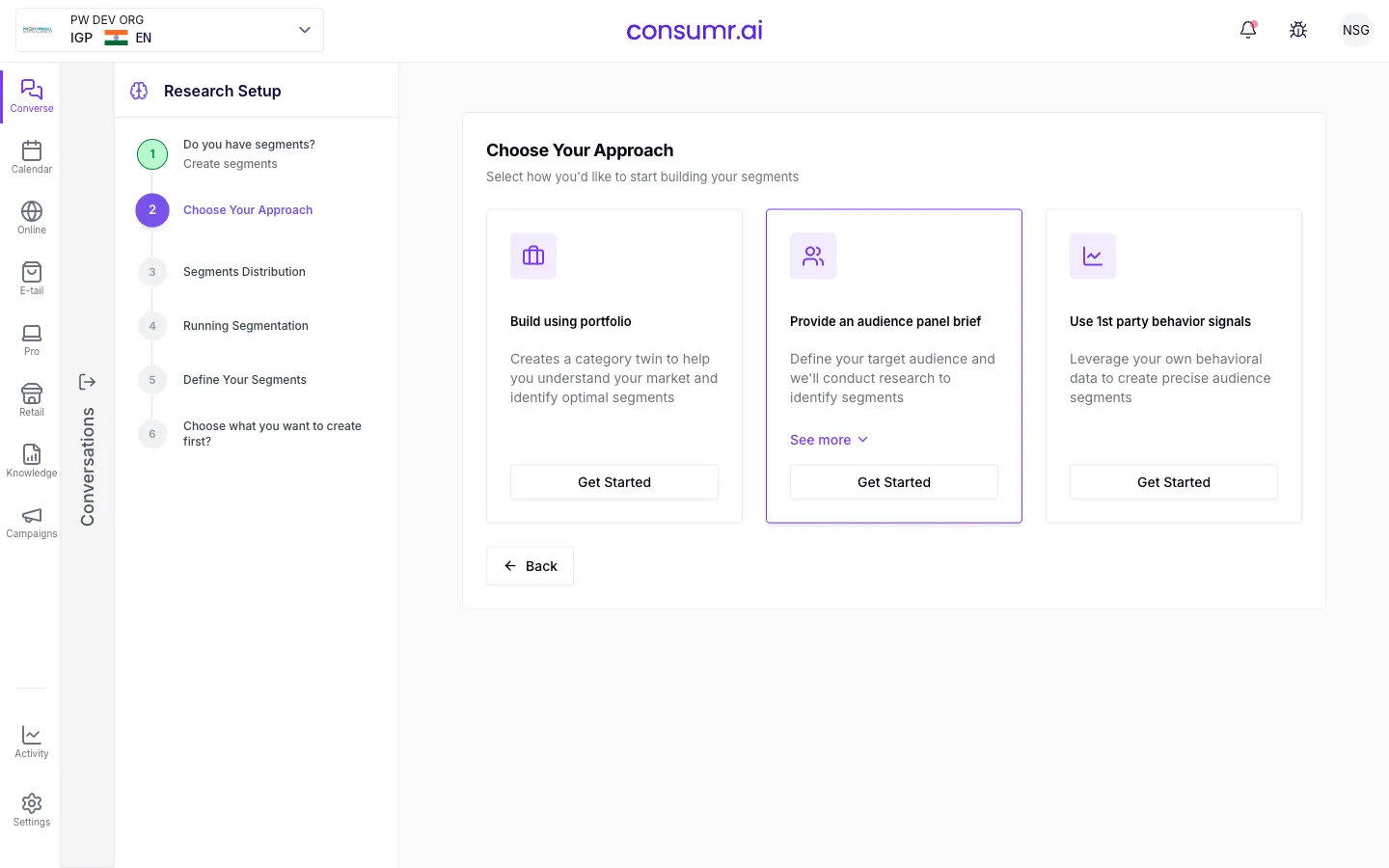Expand the Conversations panel arrow icon
The width and height of the screenshot is (1389, 868).
(x=87, y=382)
